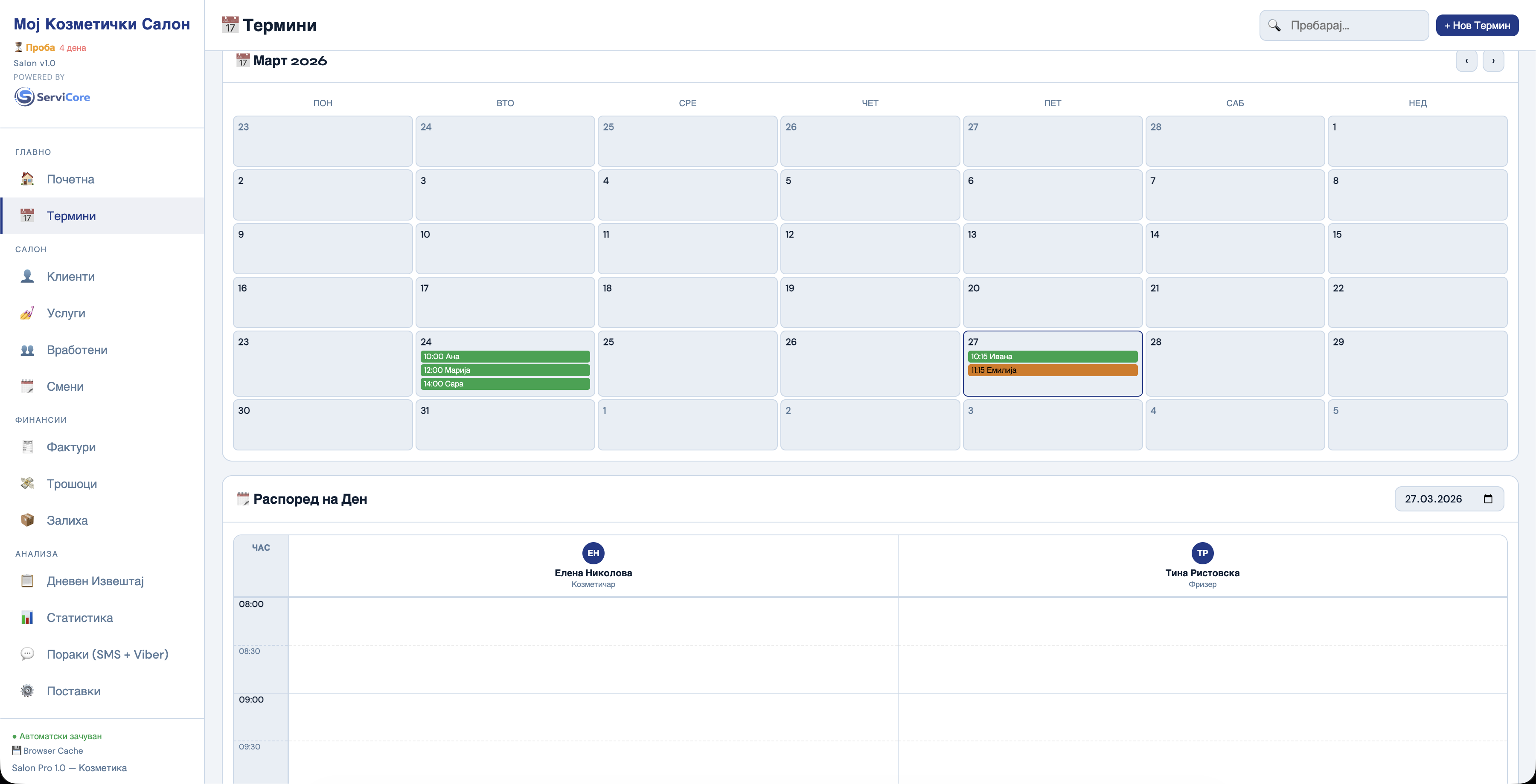Click the + Нов Термин button
Image resolution: width=1536 pixels, height=784 pixels.
tap(1477, 25)
